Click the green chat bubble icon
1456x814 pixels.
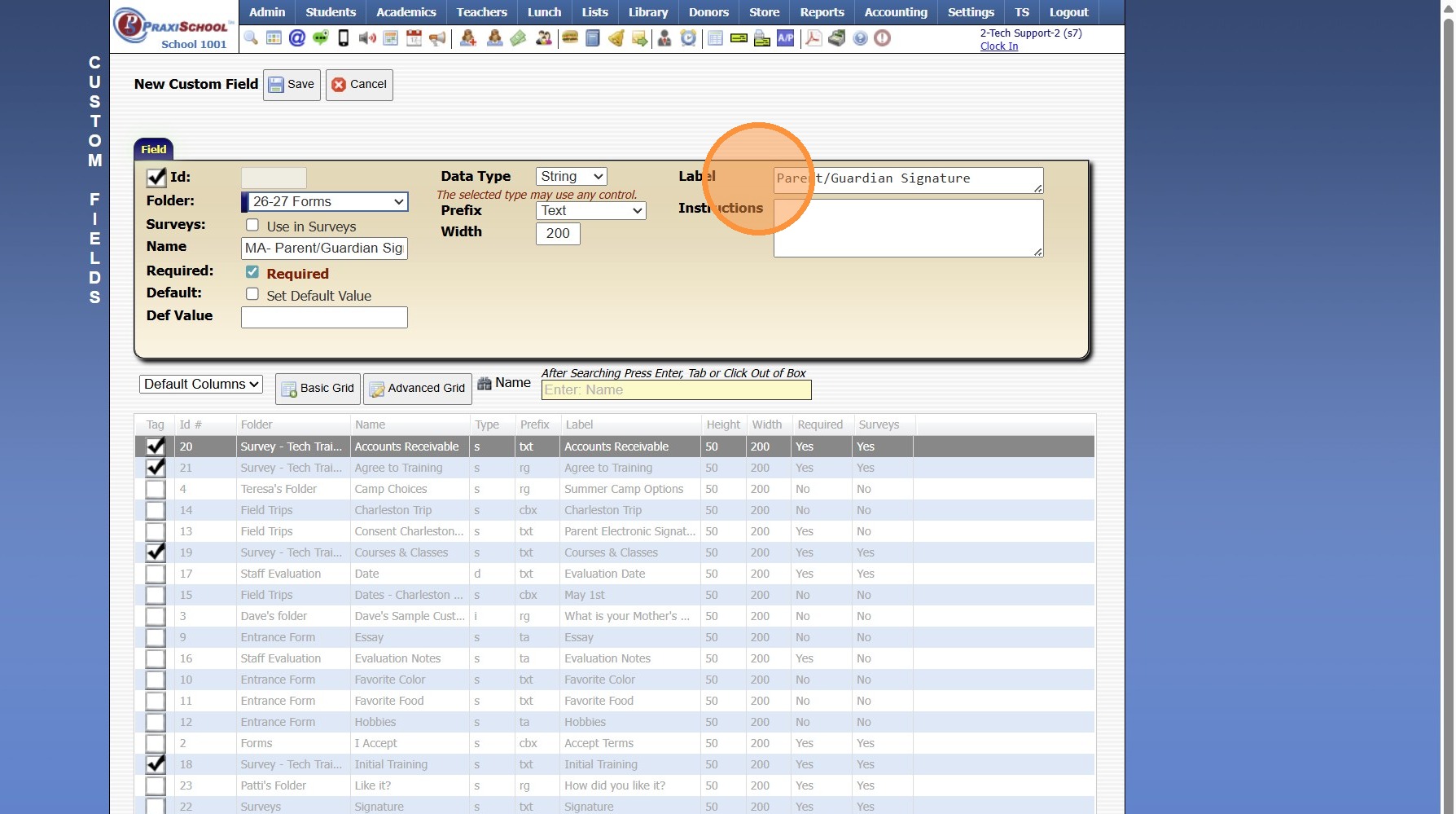320,38
